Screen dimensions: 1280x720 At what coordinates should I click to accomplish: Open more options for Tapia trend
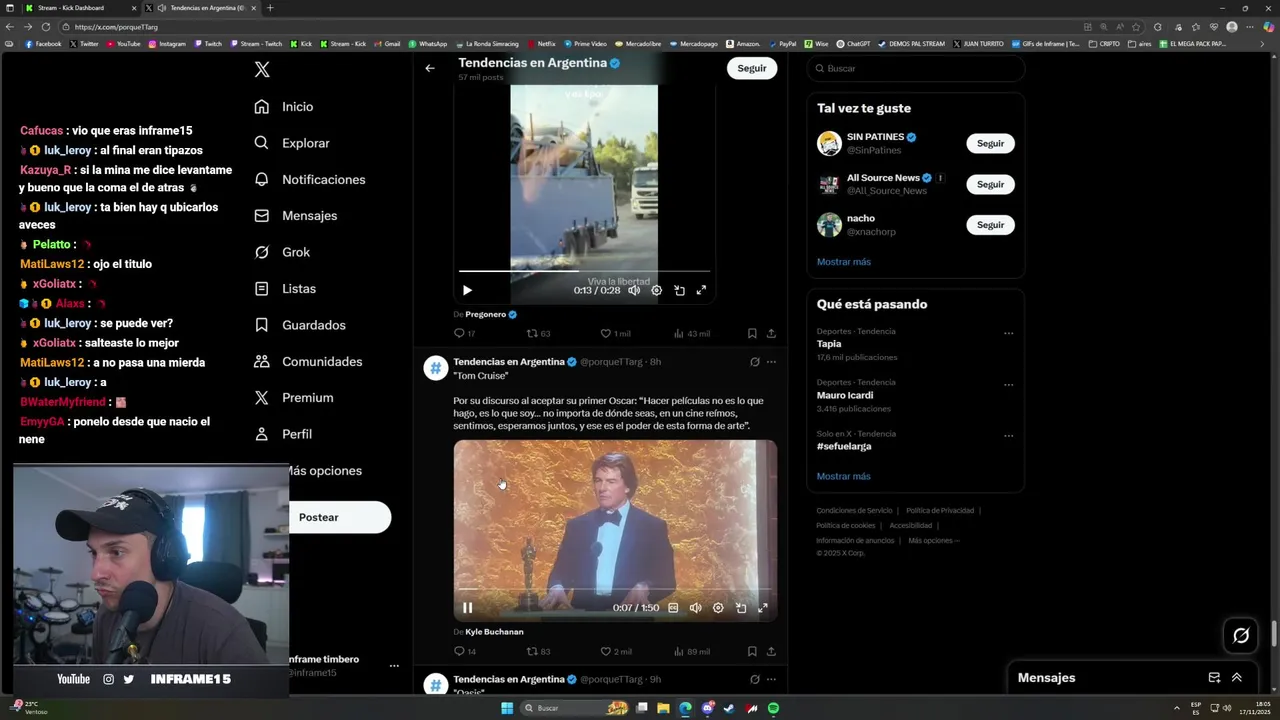[x=1008, y=333]
